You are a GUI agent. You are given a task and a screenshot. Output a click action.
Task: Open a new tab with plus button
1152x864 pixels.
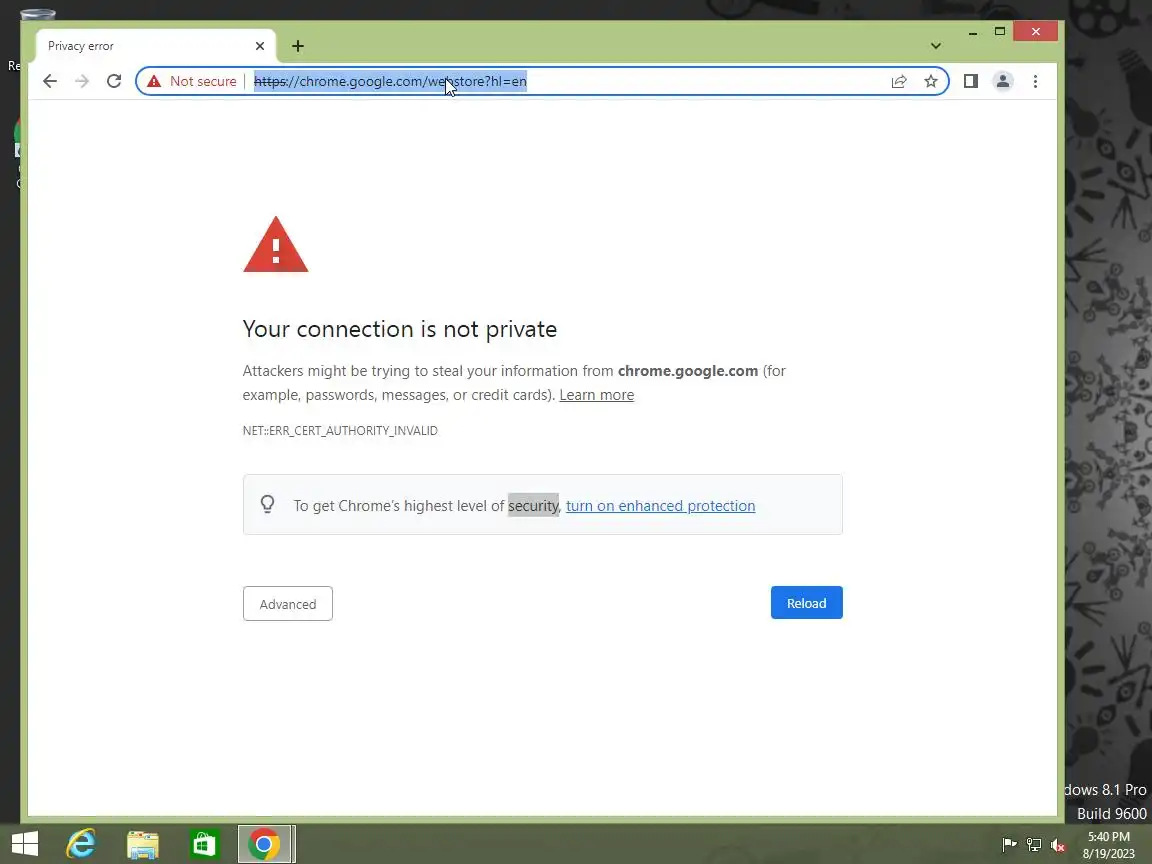[x=298, y=46]
